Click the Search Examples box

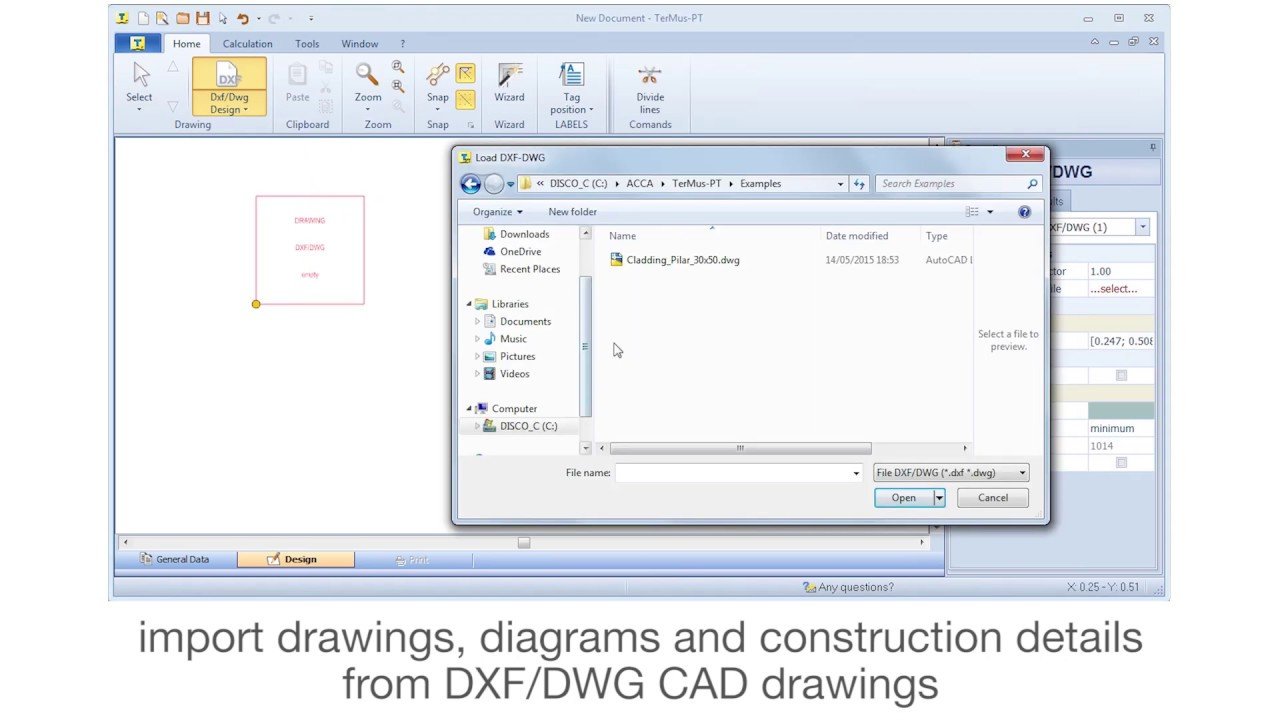[958, 184]
